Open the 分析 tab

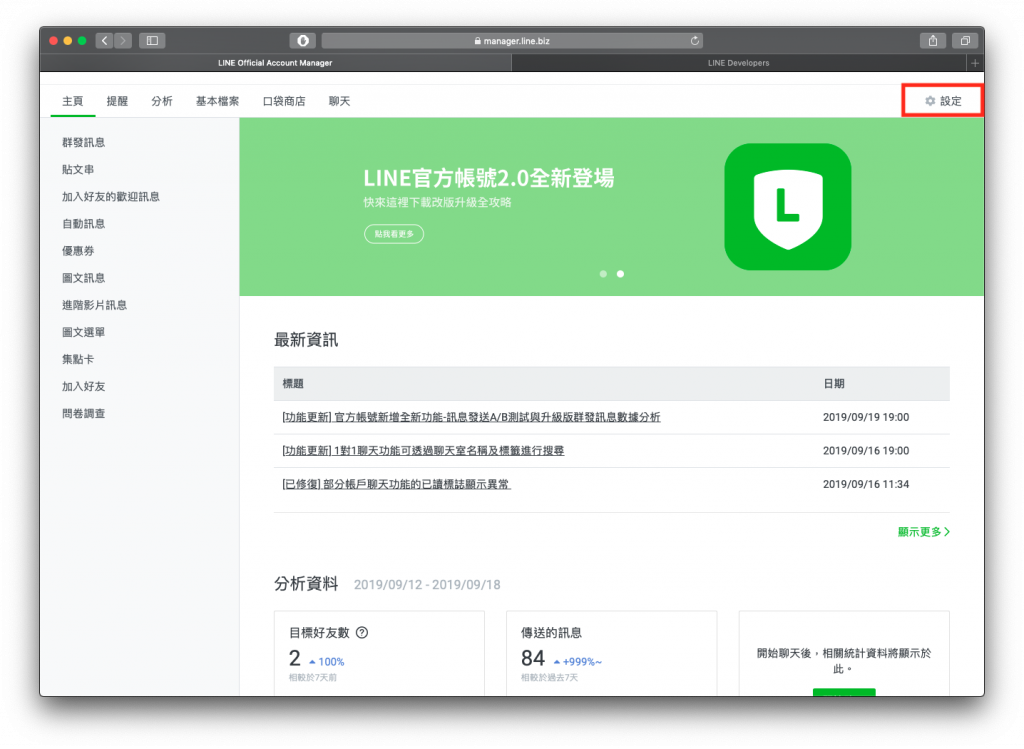point(162,101)
